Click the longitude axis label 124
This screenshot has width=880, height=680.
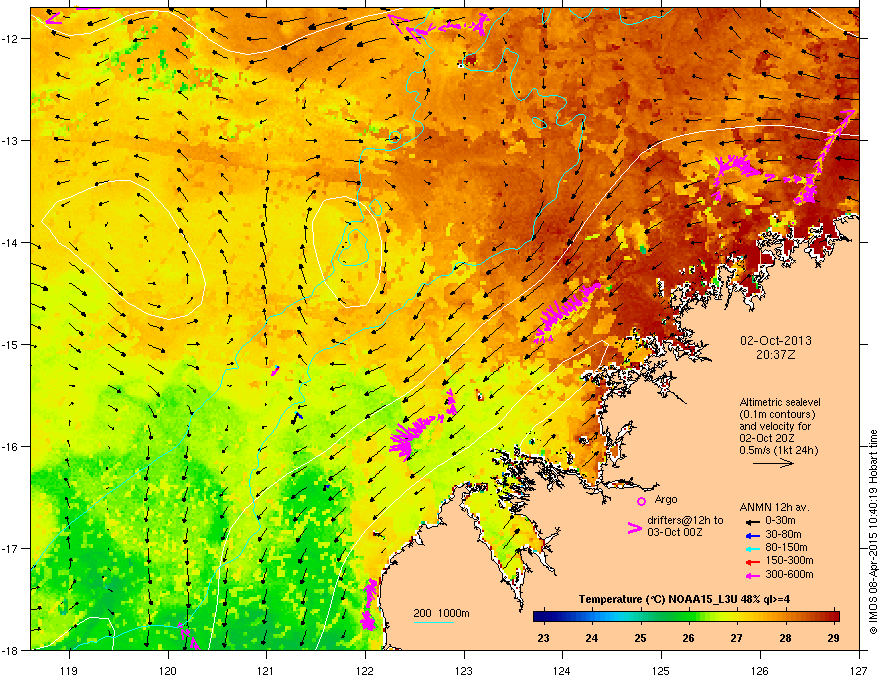pos(562,670)
